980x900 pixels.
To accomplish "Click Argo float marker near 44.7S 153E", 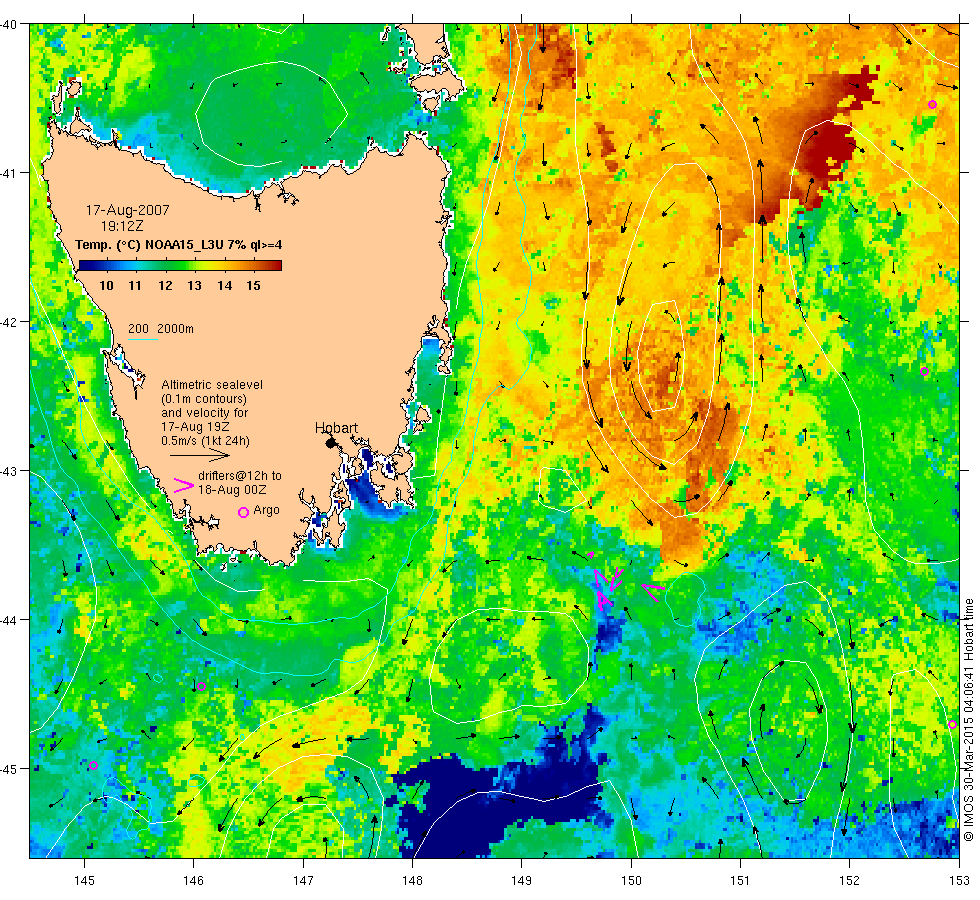I will coord(952,725).
